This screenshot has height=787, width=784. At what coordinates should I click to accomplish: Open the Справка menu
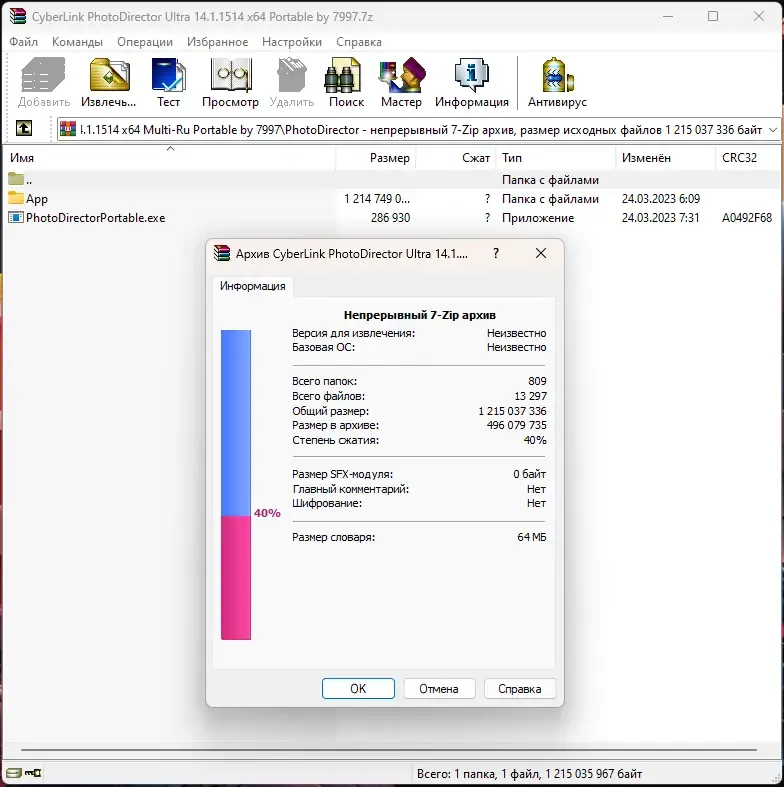tap(359, 42)
